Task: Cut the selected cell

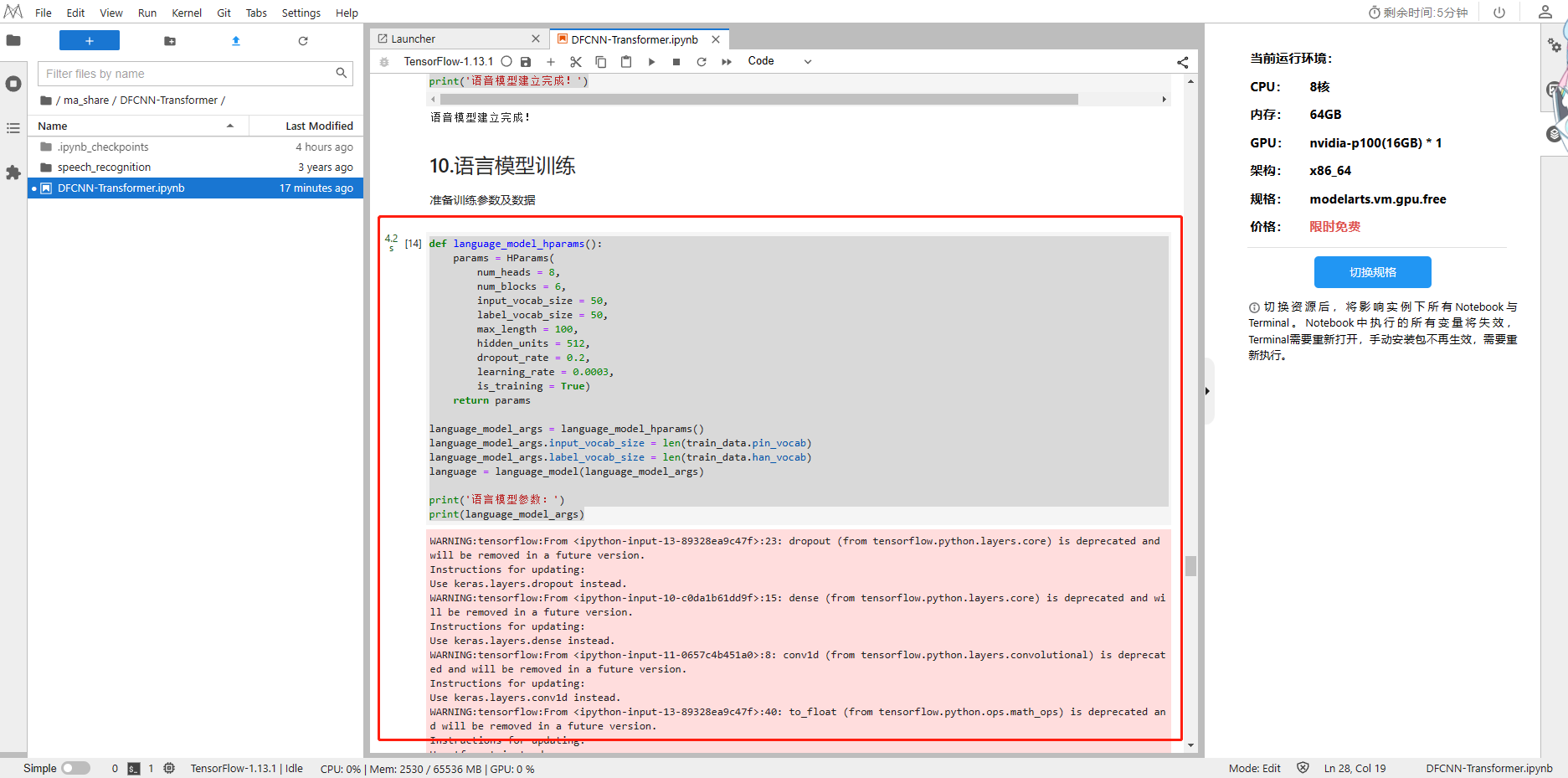Action: point(576,62)
